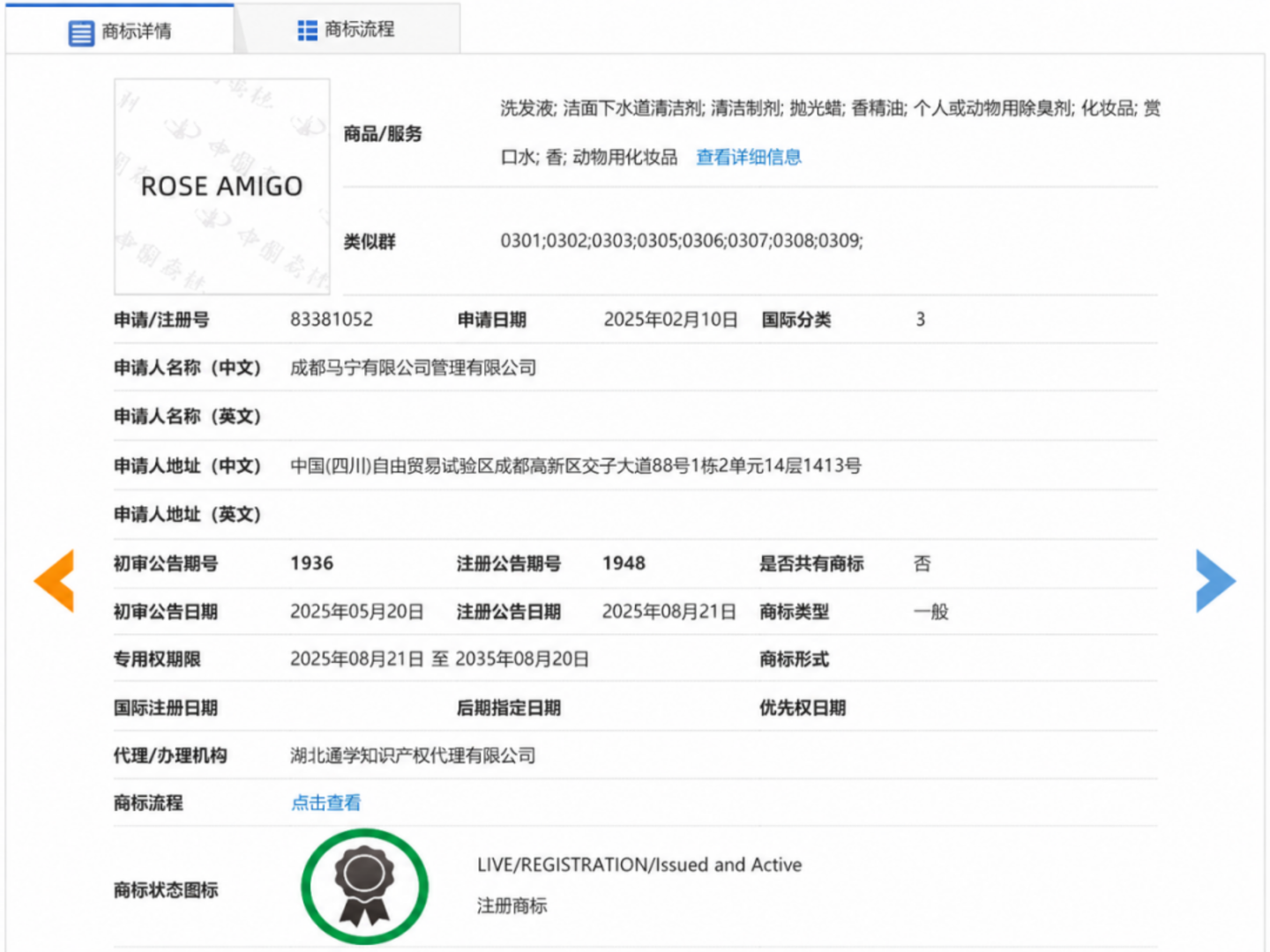The width and height of the screenshot is (1270, 952).
Task: Select application number 83381052
Action: click(x=332, y=319)
